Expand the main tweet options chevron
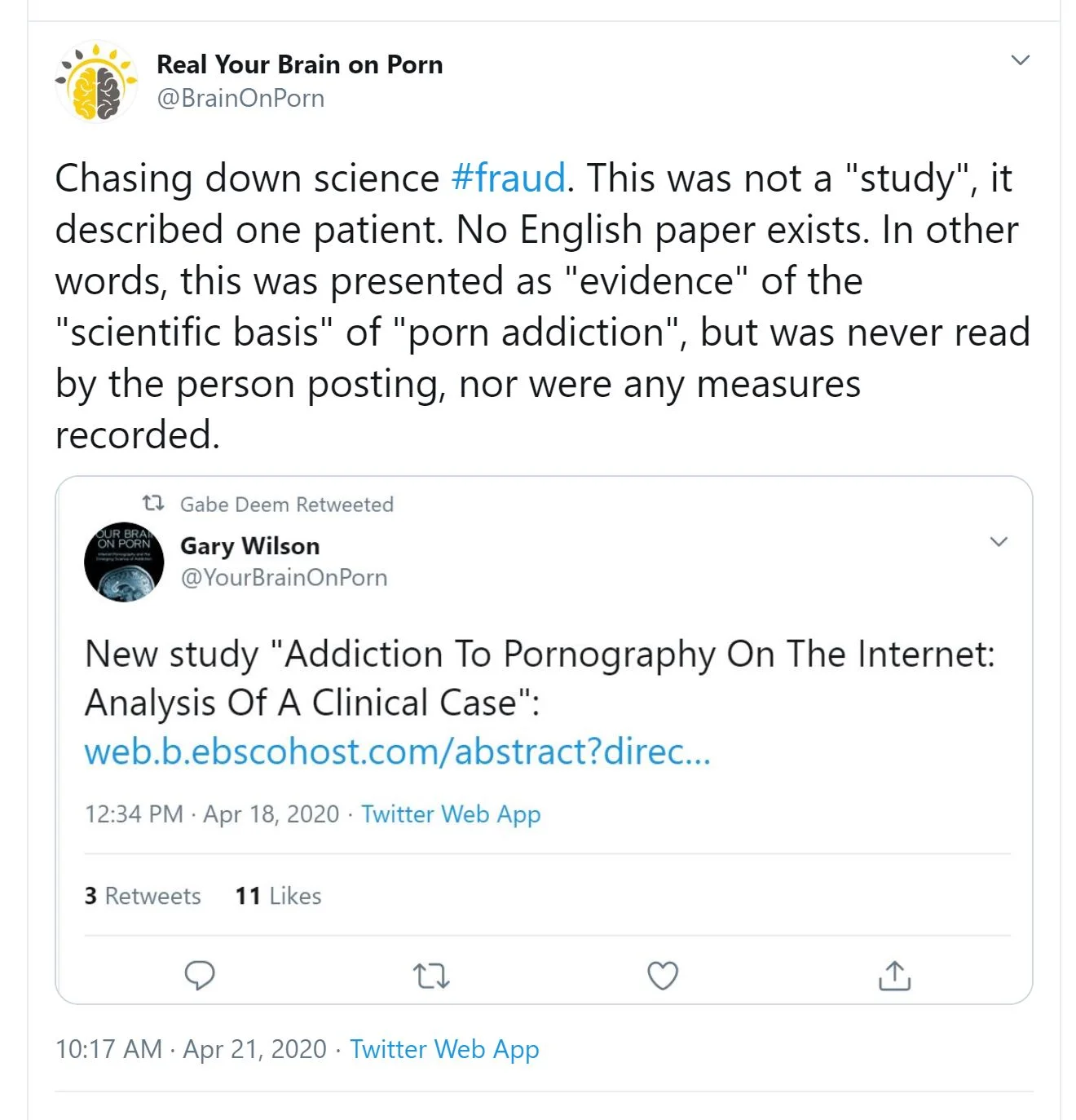Screen dimensions: 1076x1120 point(1020,60)
